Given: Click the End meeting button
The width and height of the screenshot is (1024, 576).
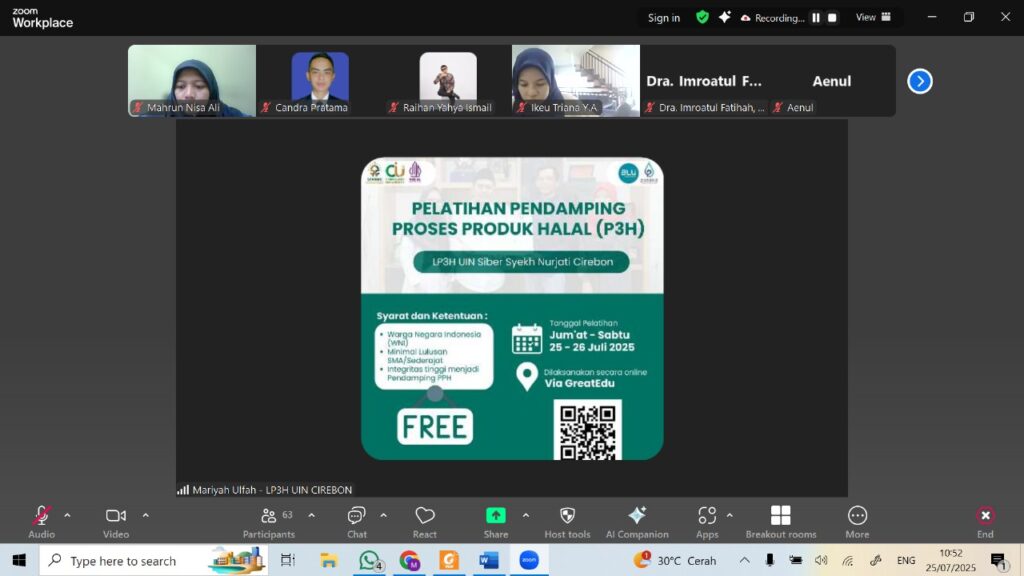Looking at the screenshot, I should point(985,521).
